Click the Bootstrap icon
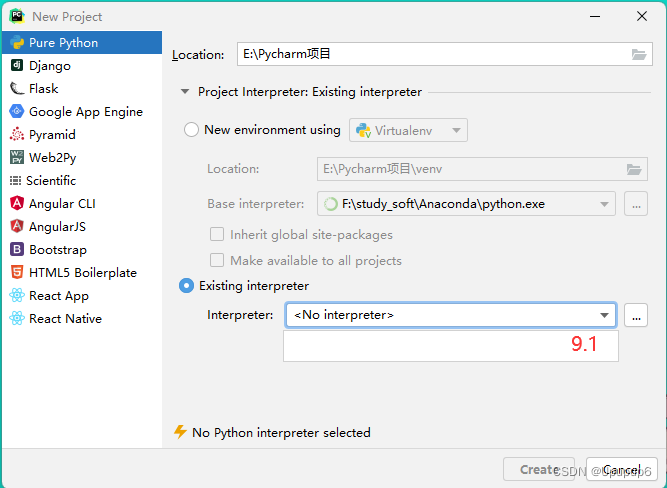667x488 pixels. [x=17, y=249]
